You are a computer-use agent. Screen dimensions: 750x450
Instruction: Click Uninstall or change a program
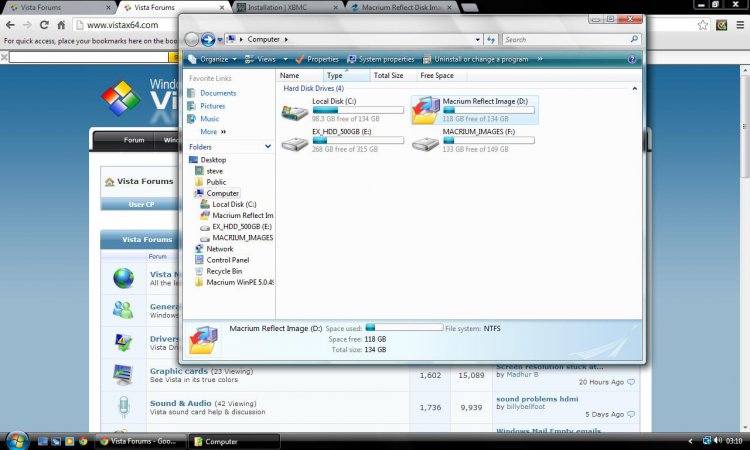coord(475,59)
